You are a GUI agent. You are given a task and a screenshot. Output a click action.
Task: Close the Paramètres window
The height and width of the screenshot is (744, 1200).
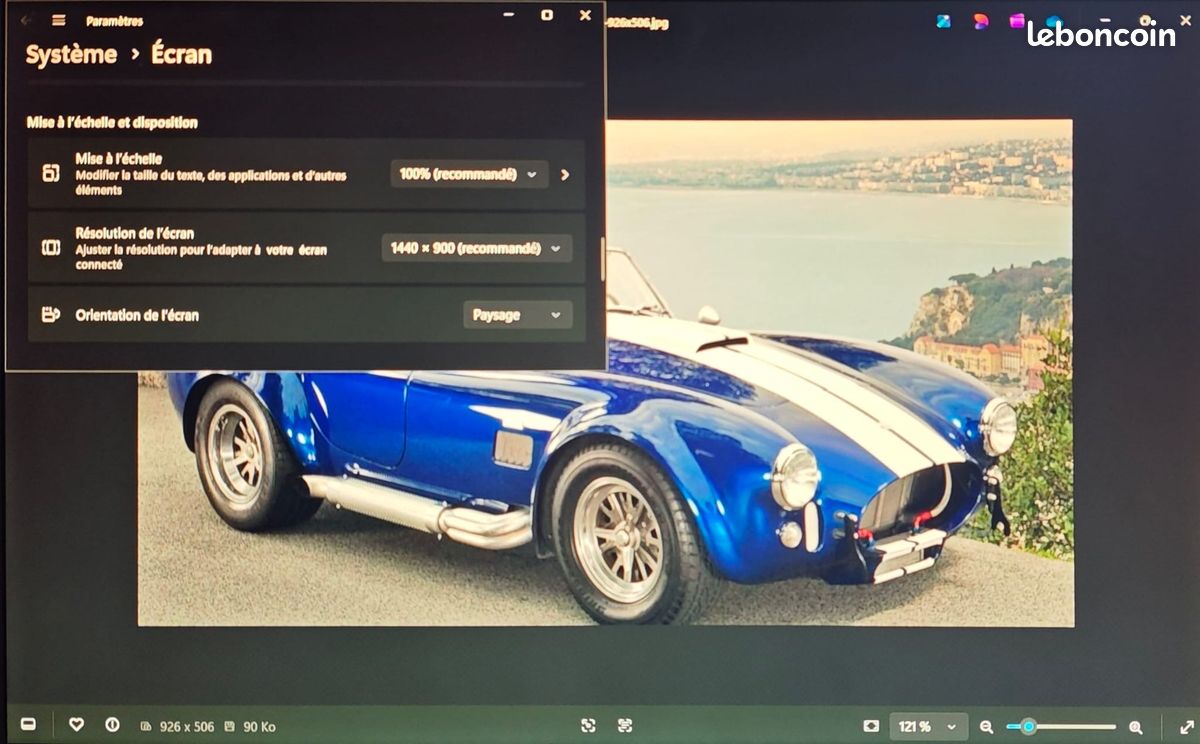(585, 15)
